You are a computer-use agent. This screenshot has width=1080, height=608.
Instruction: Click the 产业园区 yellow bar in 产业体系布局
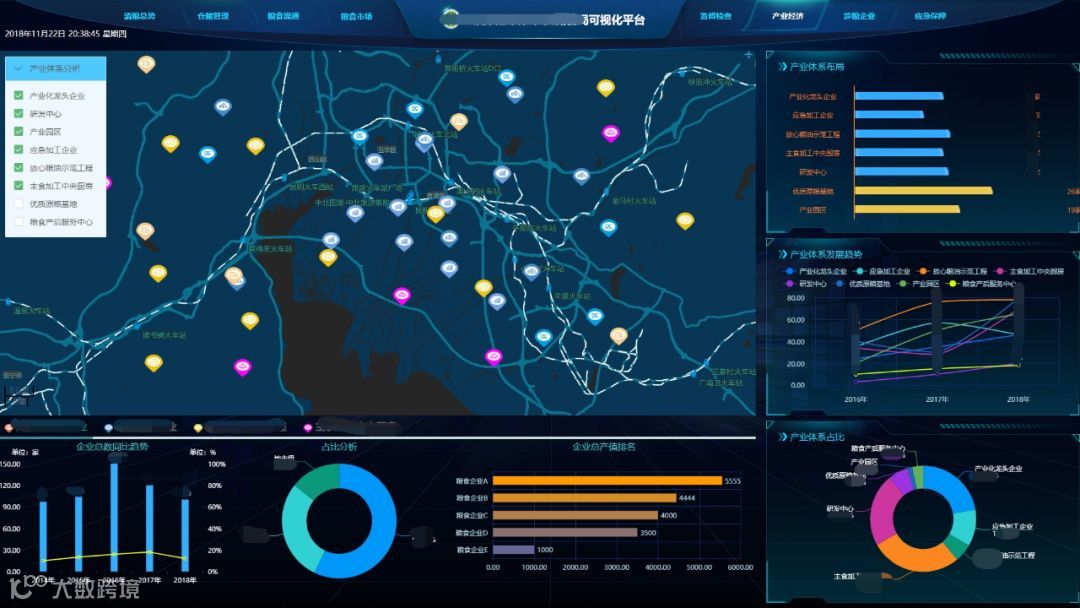[x=907, y=209]
